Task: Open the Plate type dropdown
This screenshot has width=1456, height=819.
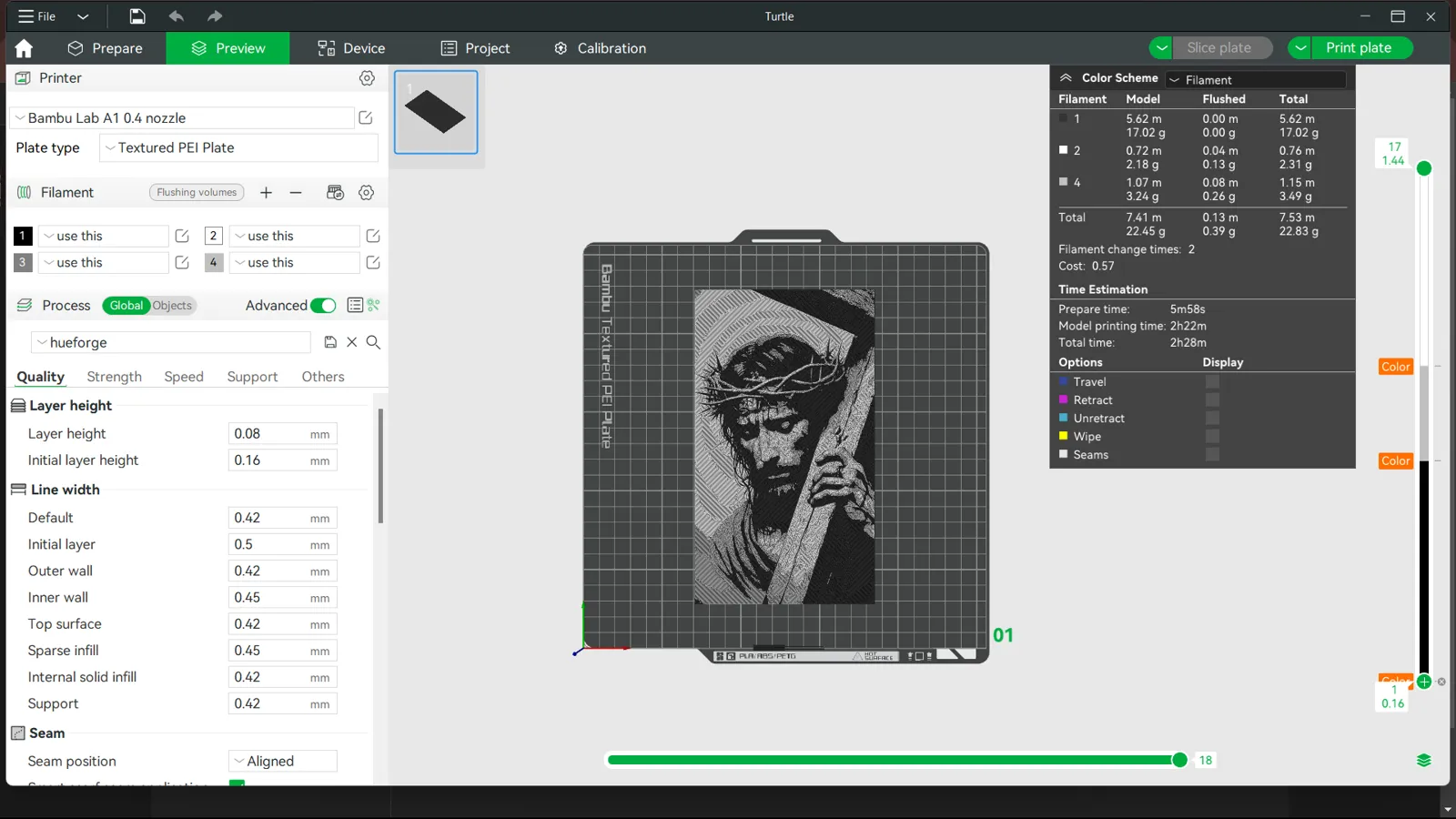Action: point(238,147)
